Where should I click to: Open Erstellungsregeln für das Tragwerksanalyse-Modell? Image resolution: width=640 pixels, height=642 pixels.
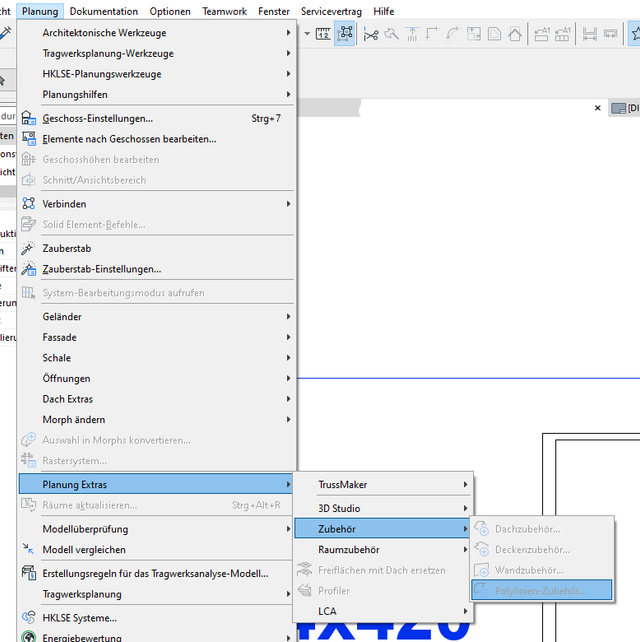156,574
